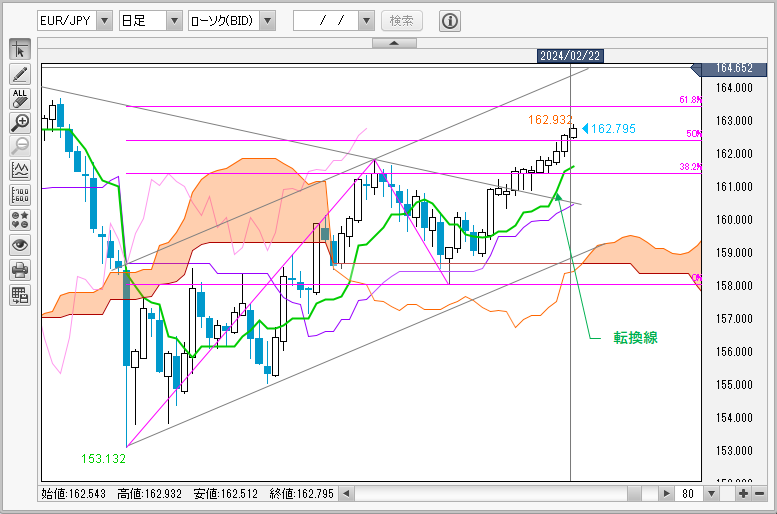Activate the zoom out magnifier
This screenshot has width=777, height=514.
20,146
